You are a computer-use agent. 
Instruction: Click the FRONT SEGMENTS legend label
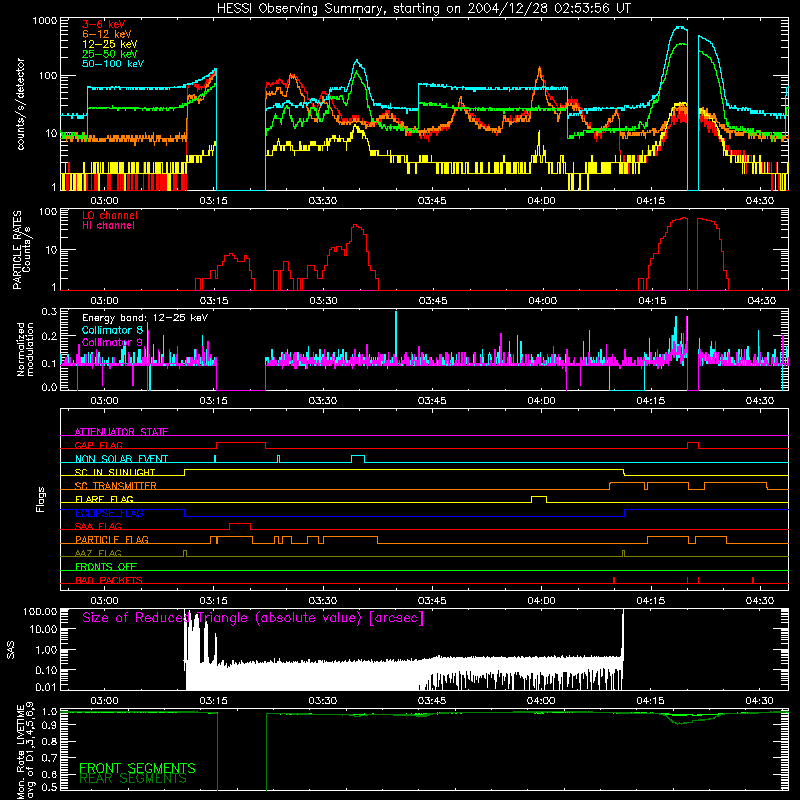tap(137, 768)
